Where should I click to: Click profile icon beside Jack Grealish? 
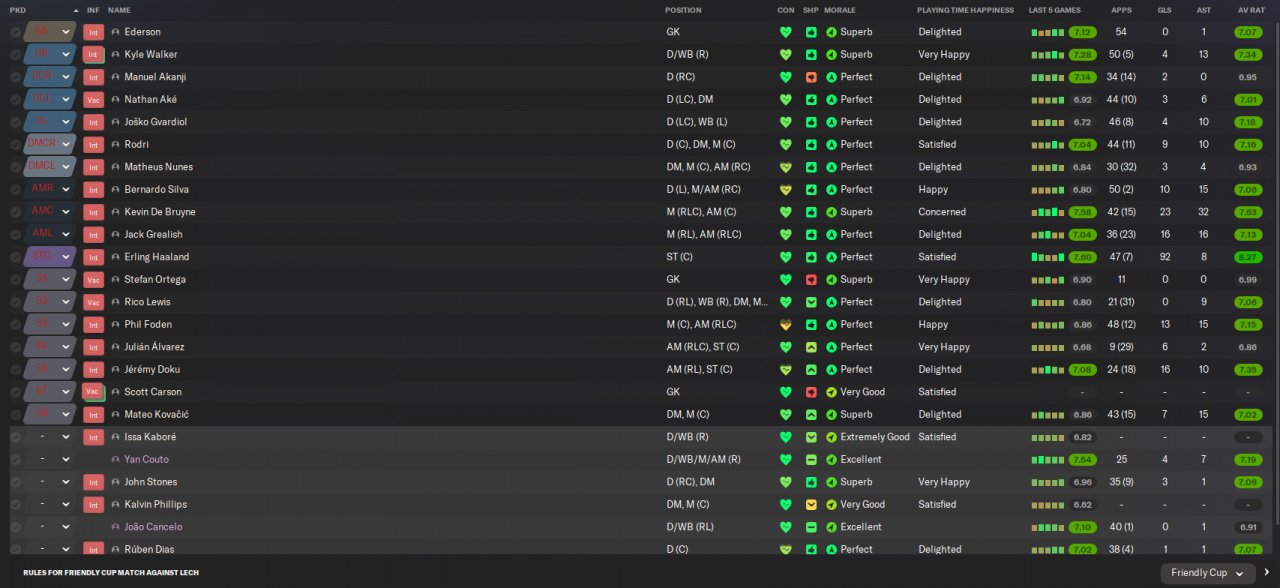point(116,235)
